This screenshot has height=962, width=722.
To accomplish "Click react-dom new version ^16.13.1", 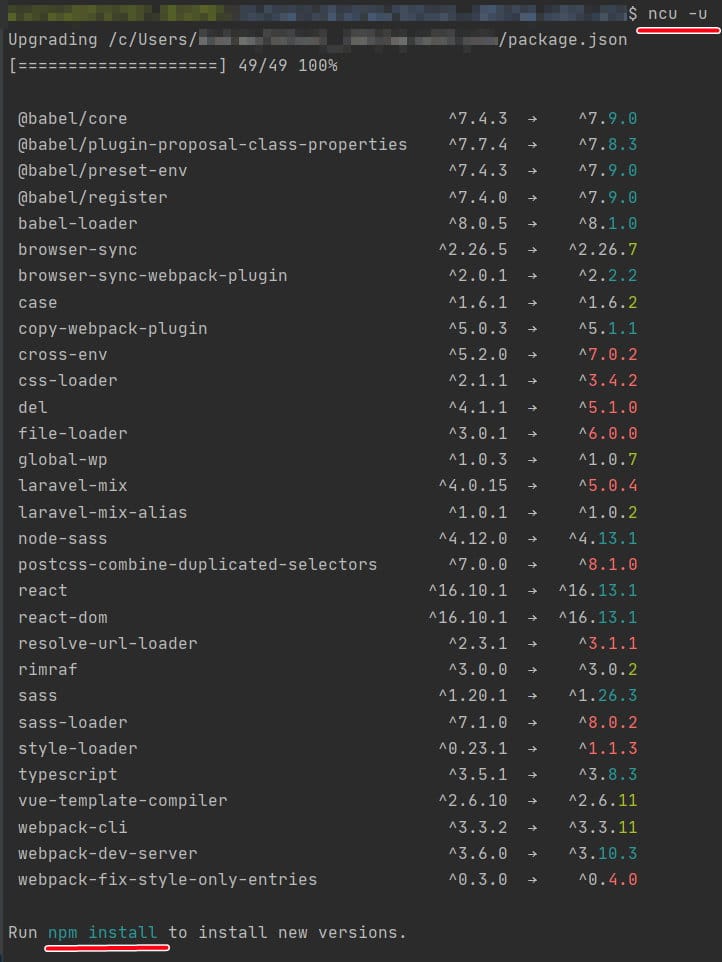I will pyautogui.click(x=598, y=617).
